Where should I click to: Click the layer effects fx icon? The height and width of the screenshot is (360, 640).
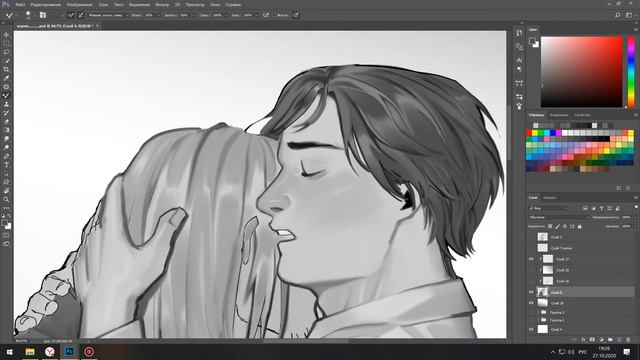click(x=583, y=340)
